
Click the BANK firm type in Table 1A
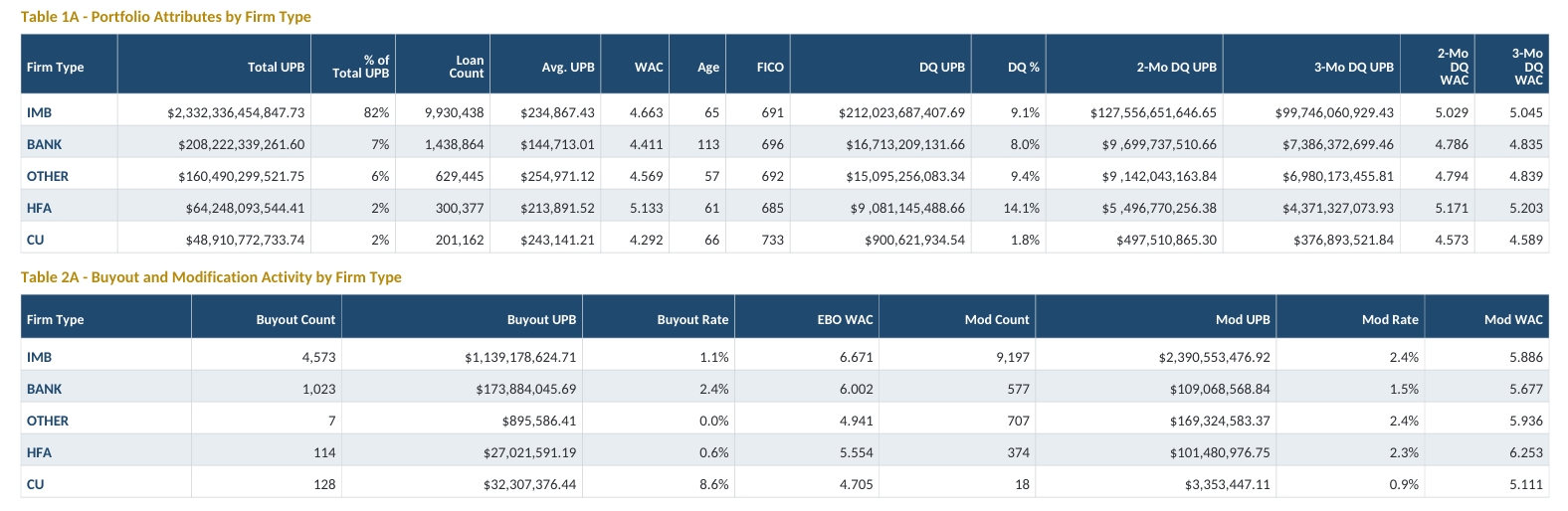point(44,144)
